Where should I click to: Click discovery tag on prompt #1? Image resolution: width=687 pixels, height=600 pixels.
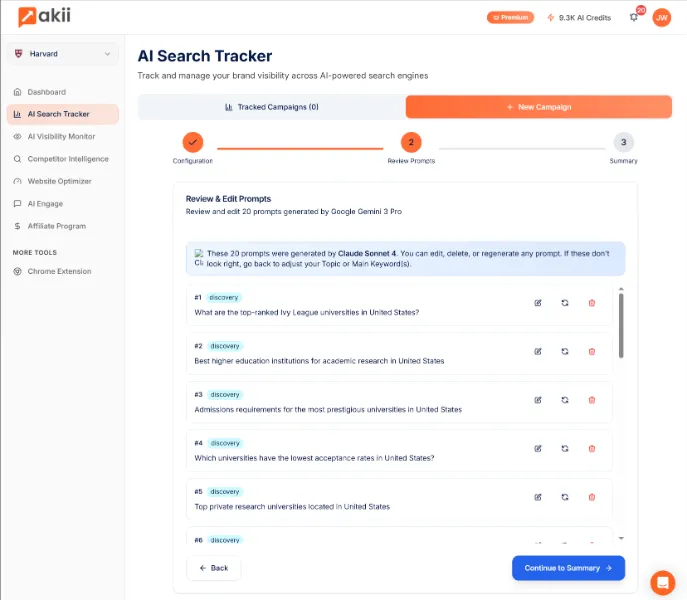point(223,298)
